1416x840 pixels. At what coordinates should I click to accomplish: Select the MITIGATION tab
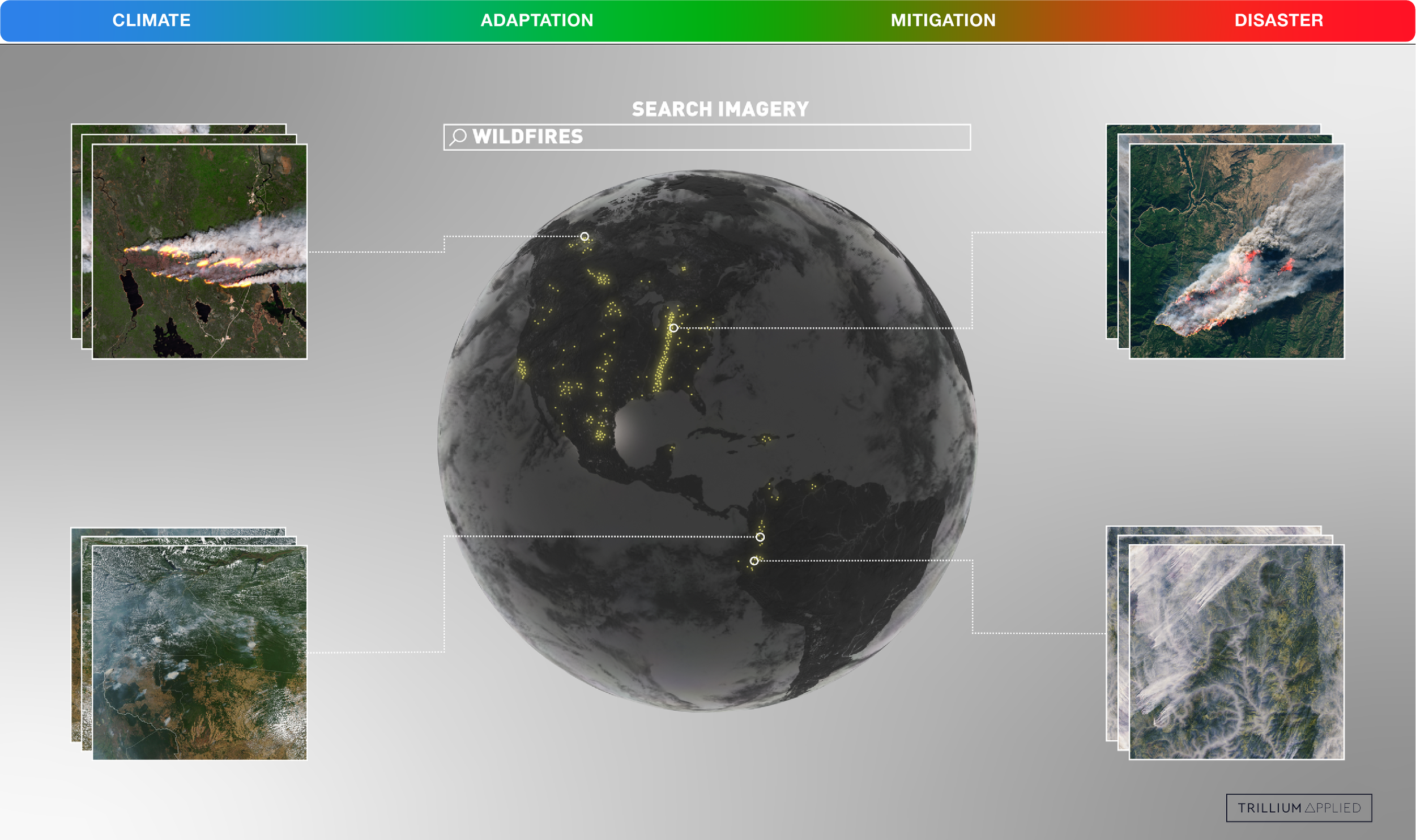943,20
